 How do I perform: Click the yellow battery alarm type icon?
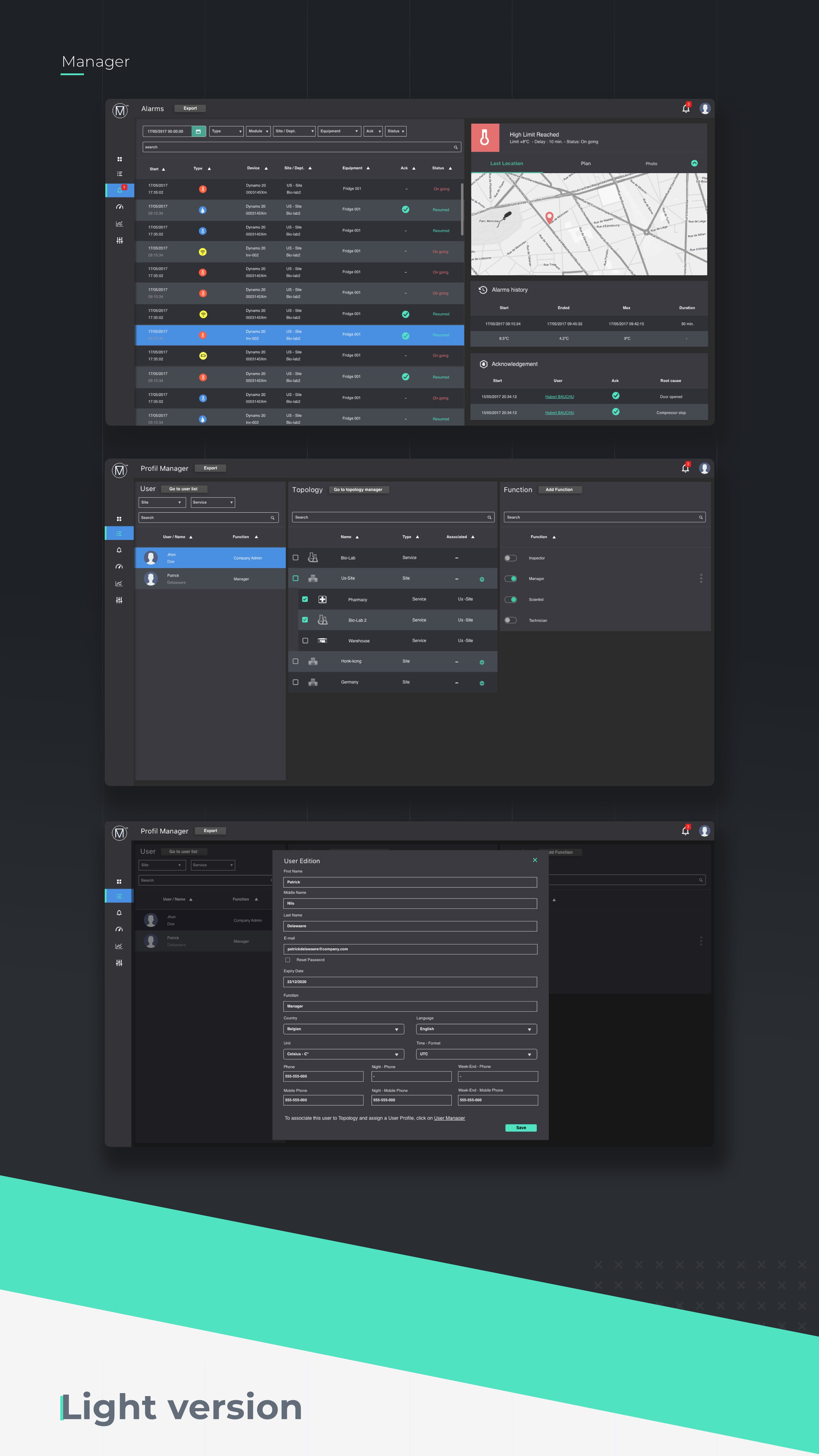[203, 356]
